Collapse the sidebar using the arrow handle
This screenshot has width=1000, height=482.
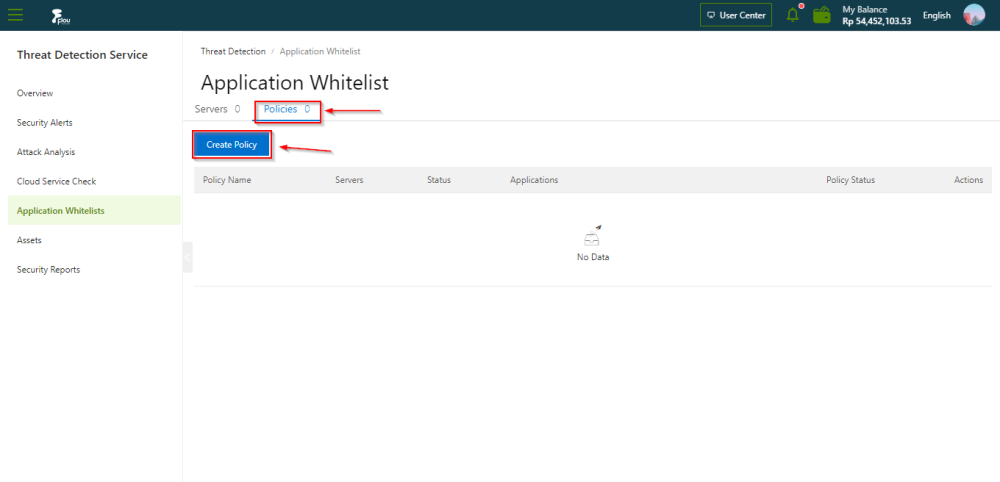[x=188, y=257]
